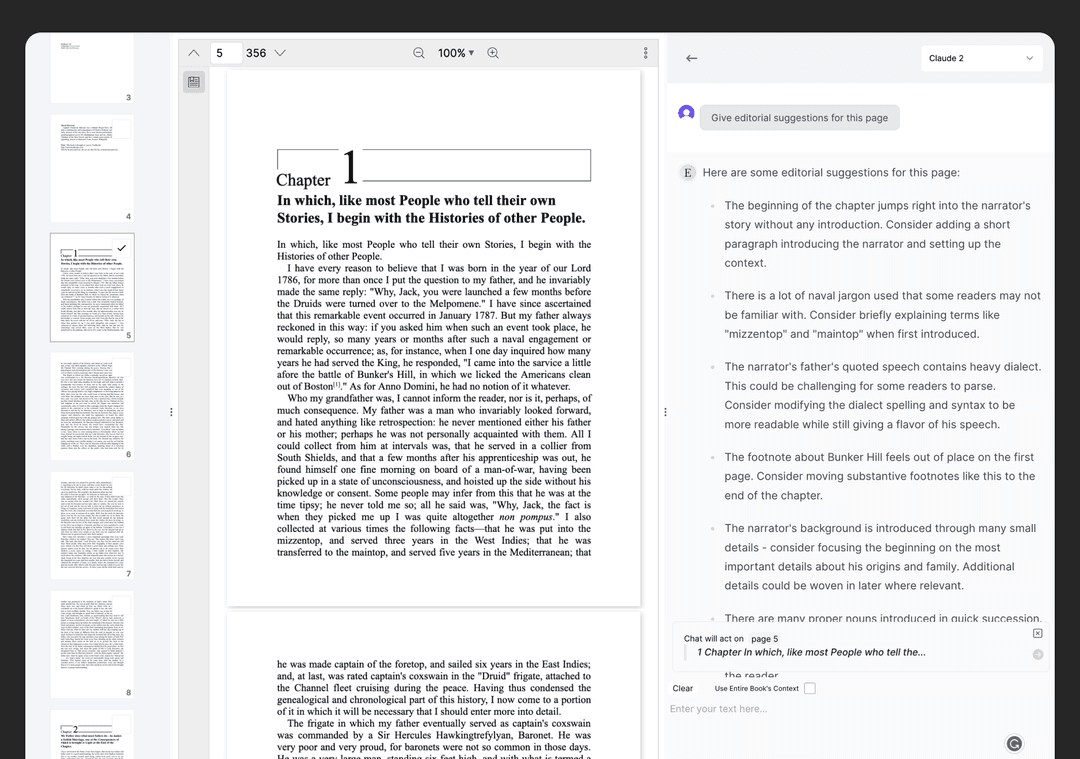Enable Use Entire Book's Context checkbox
Image resolution: width=1080 pixels, height=759 pixels.
[810, 688]
